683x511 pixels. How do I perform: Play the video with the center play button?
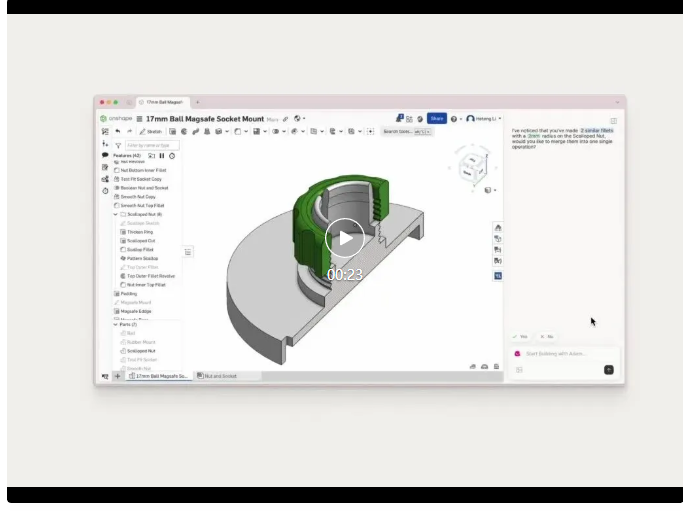(x=345, y=238)
